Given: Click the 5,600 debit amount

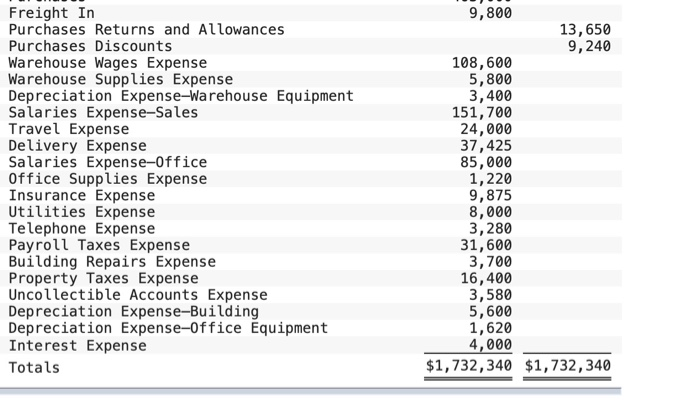Looking at the screenshot, I should click(490, 311).
